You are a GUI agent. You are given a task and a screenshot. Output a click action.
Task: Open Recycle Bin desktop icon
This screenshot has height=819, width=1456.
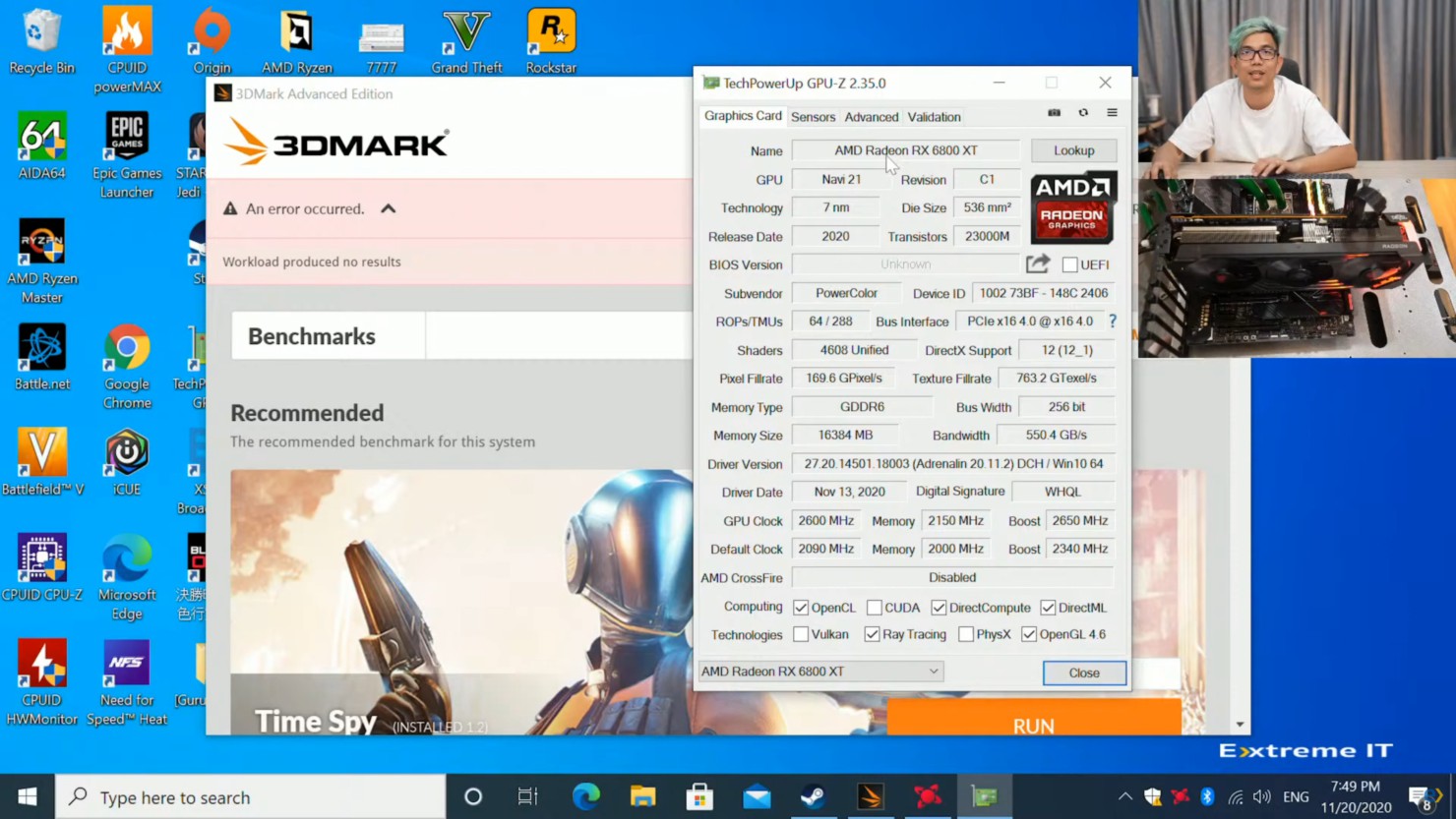41,41
